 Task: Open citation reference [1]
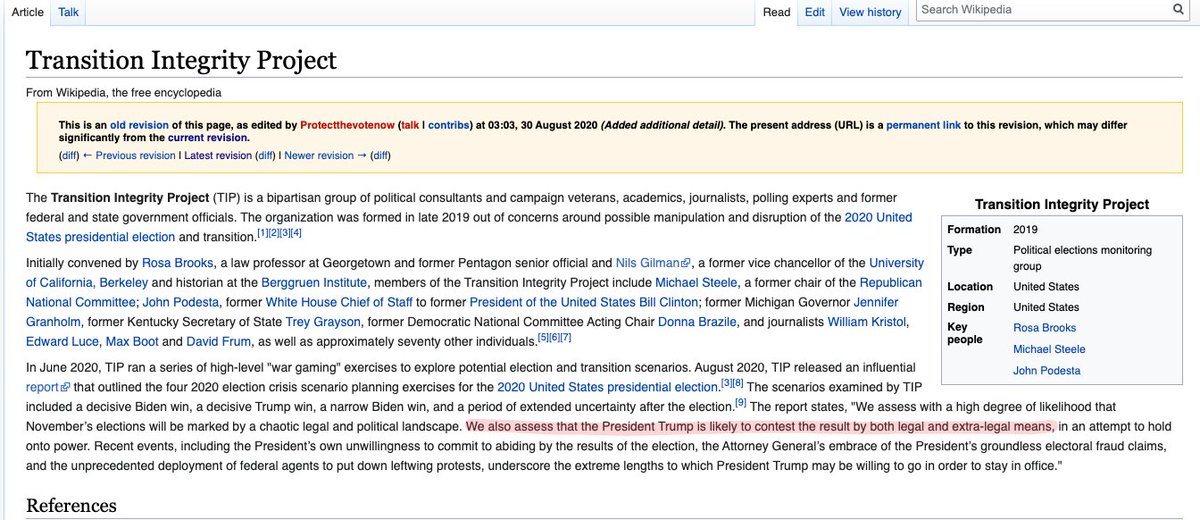[x=264, y=233]
